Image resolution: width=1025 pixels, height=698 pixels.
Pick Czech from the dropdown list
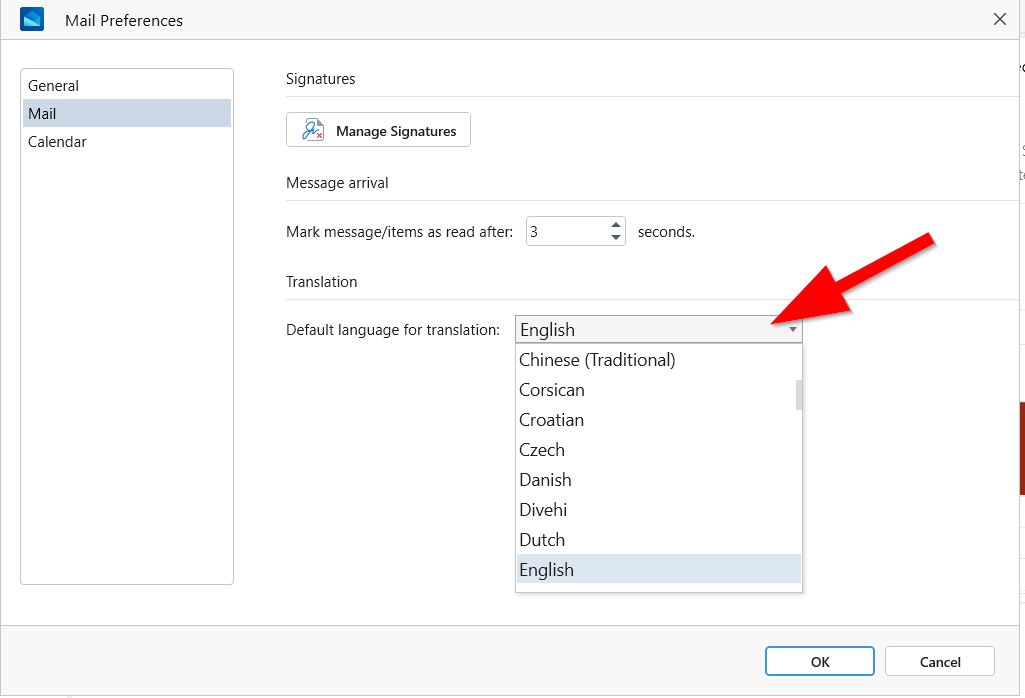[x=542, y=450]
